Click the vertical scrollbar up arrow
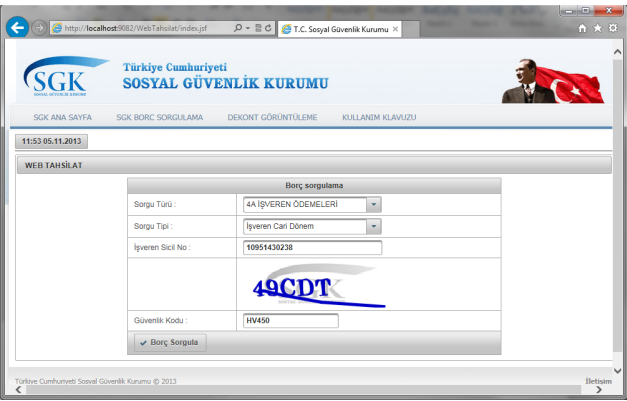 coord(617,52)
